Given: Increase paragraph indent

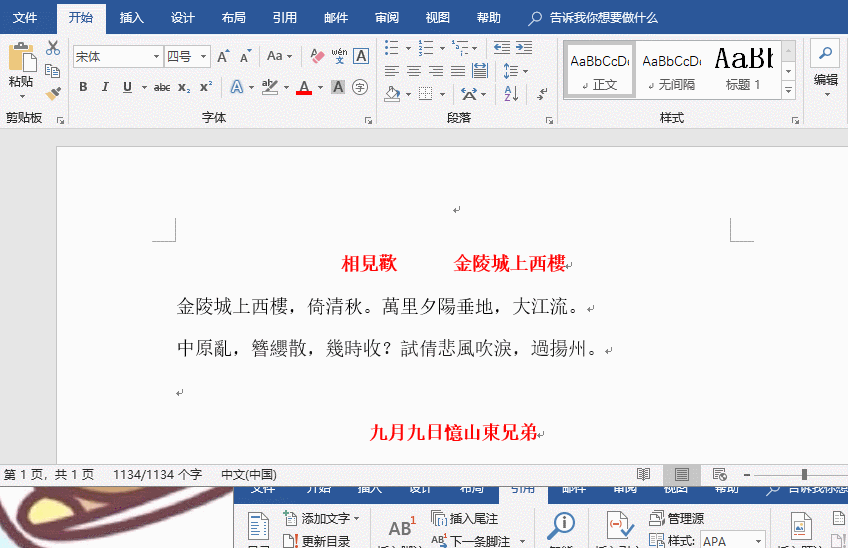Looking at the screenshot, I should 524,48.
